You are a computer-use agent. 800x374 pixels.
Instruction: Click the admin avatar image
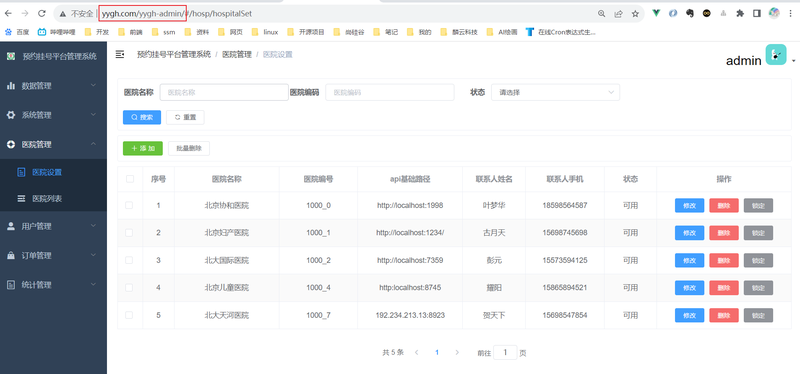point(776,55)
